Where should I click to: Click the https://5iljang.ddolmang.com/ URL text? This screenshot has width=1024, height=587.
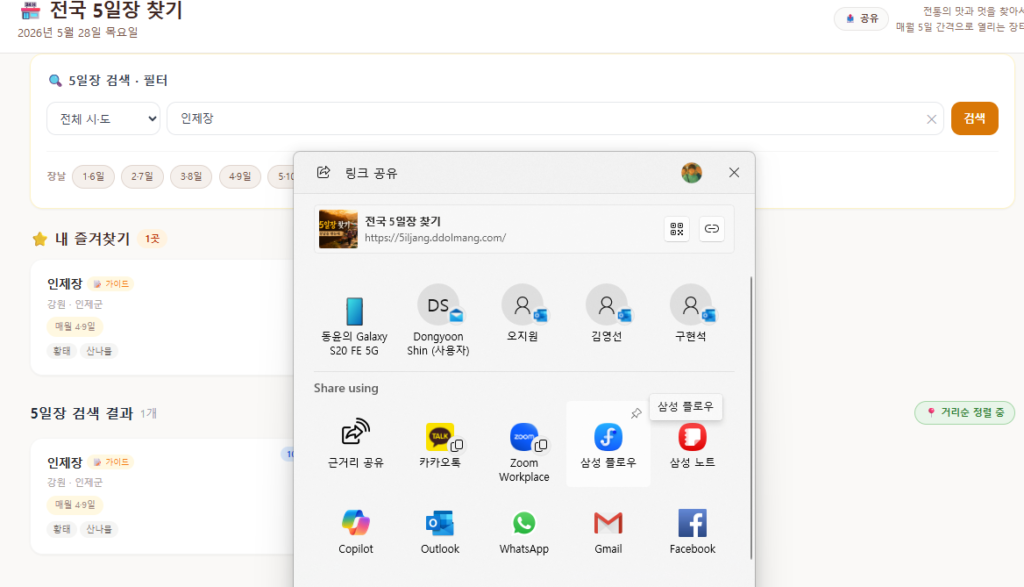(435, 238)
